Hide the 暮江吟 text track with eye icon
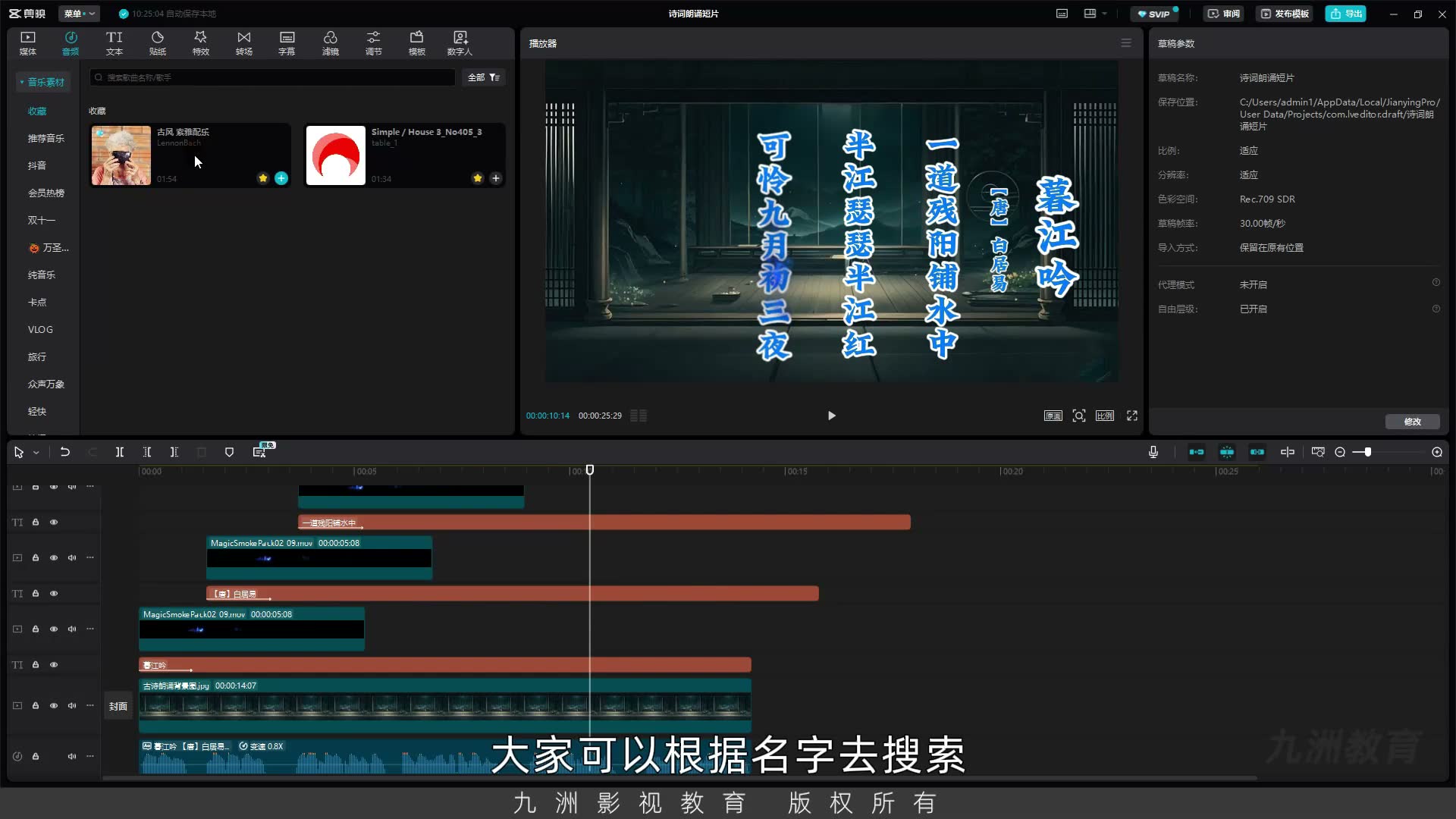1456x819 pixels. click(x=54, y=665)
